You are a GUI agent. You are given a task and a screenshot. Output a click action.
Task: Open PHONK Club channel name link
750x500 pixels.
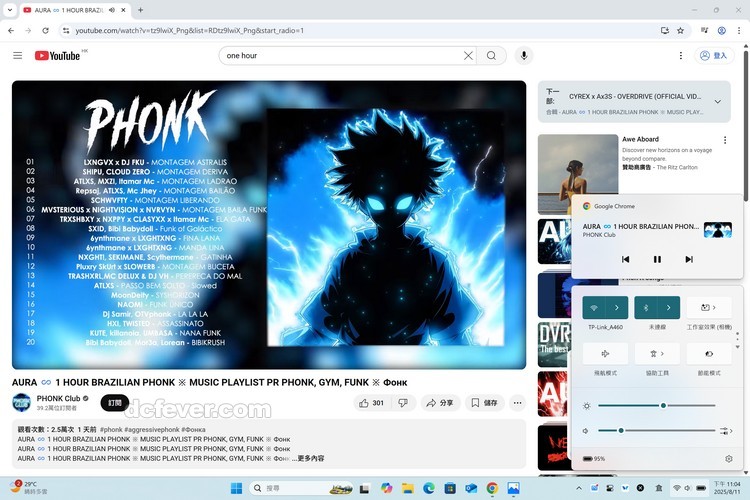click(58, 398)
